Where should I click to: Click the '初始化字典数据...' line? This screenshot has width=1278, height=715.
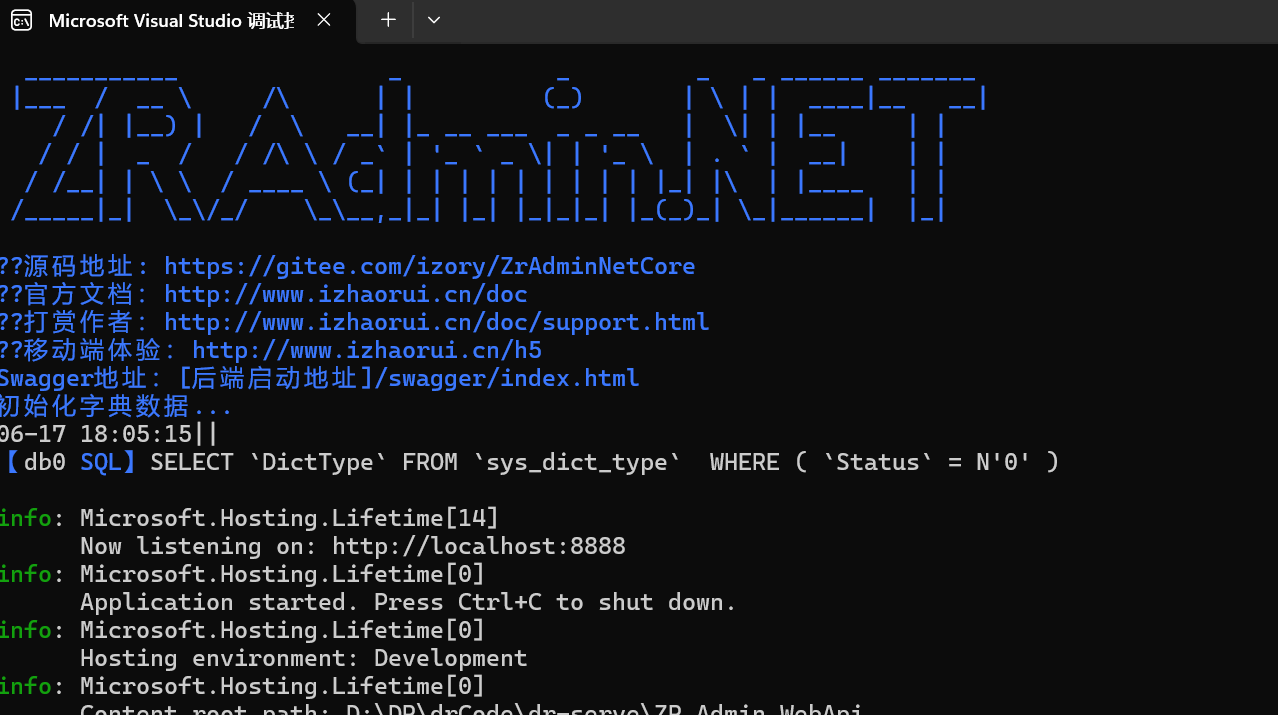116,406
